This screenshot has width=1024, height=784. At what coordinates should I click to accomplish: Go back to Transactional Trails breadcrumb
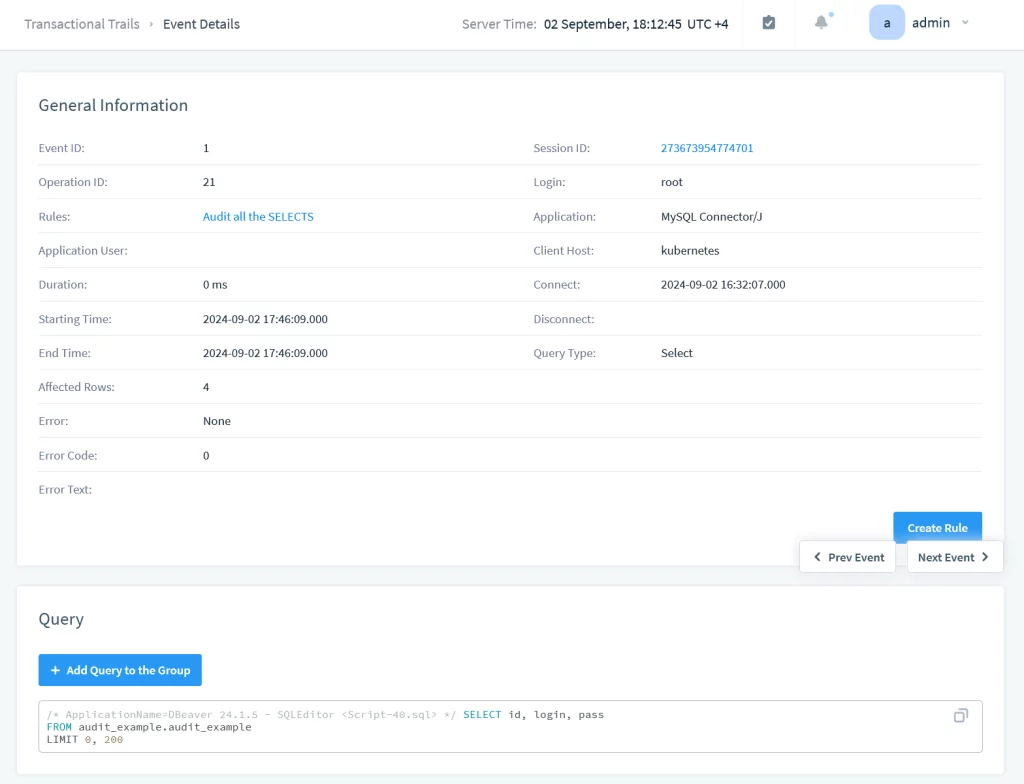82,24
